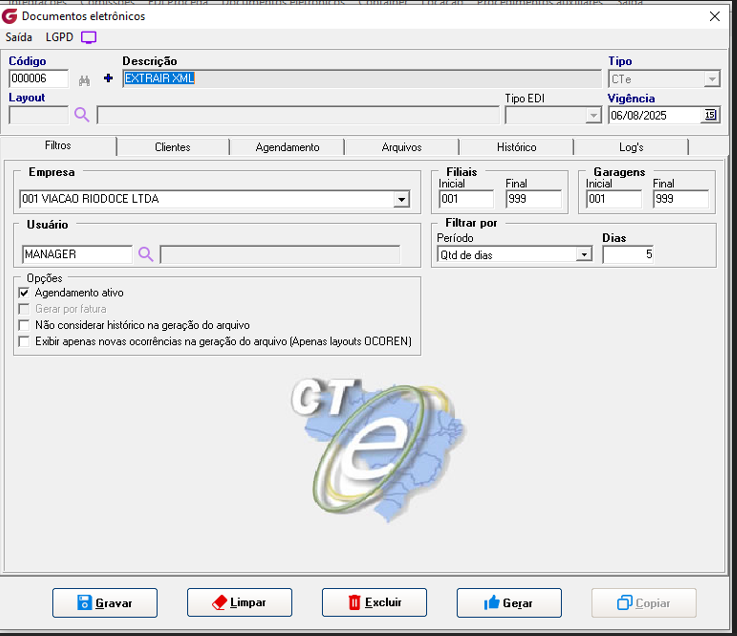Open the Vigência calendar picker

pos(710,115)
